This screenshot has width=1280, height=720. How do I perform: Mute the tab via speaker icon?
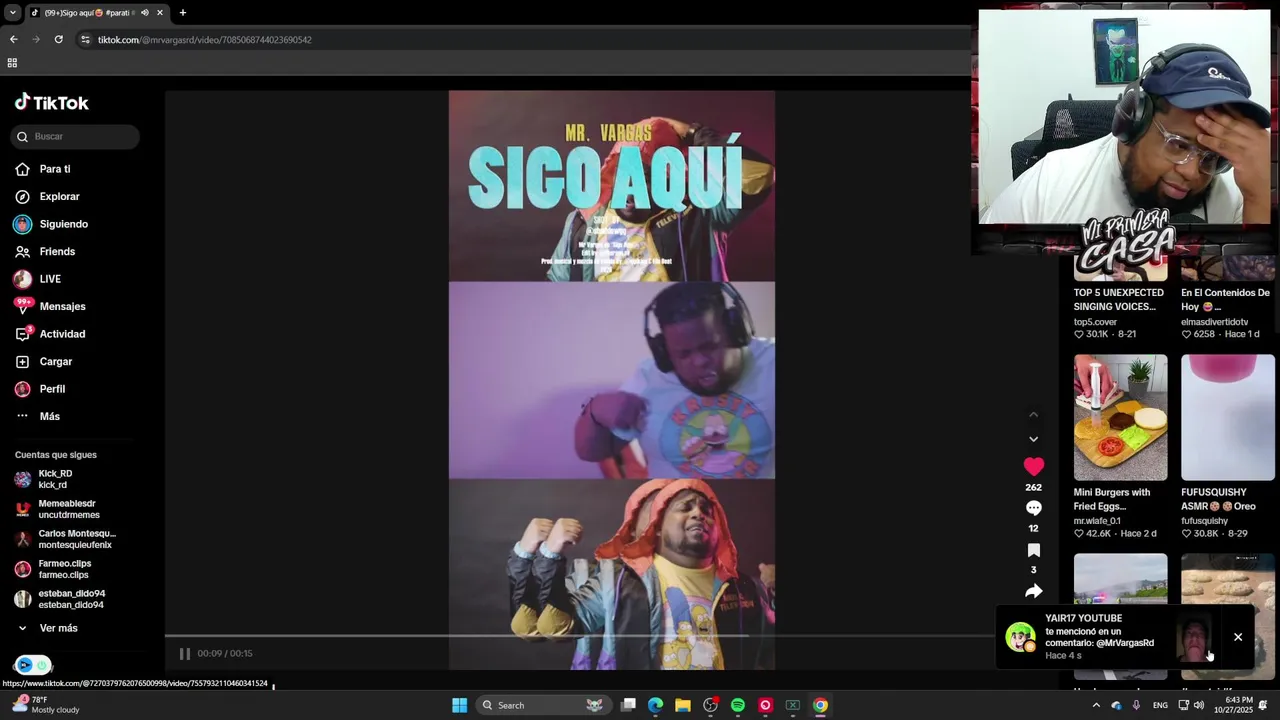coord(144,13)
